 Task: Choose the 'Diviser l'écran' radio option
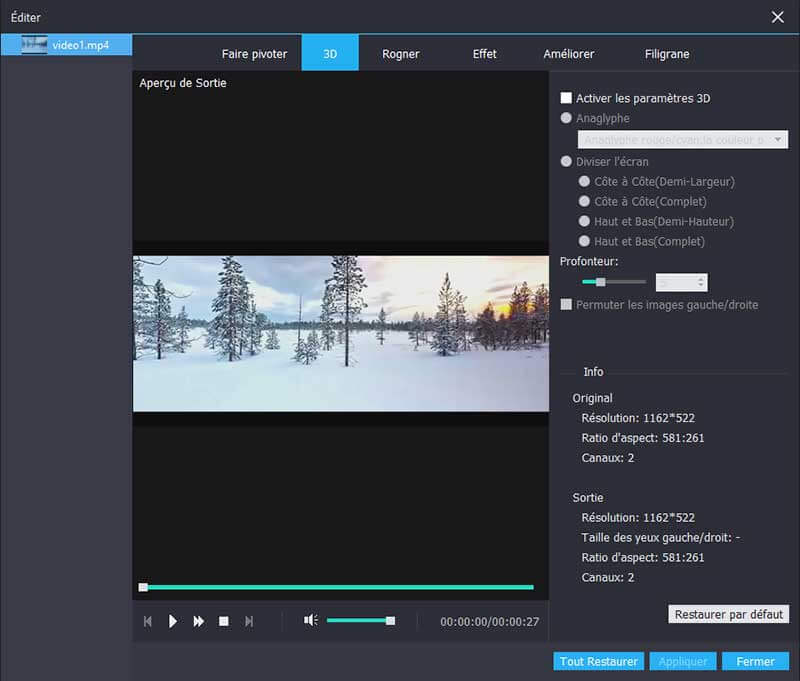tap(567, 161)
